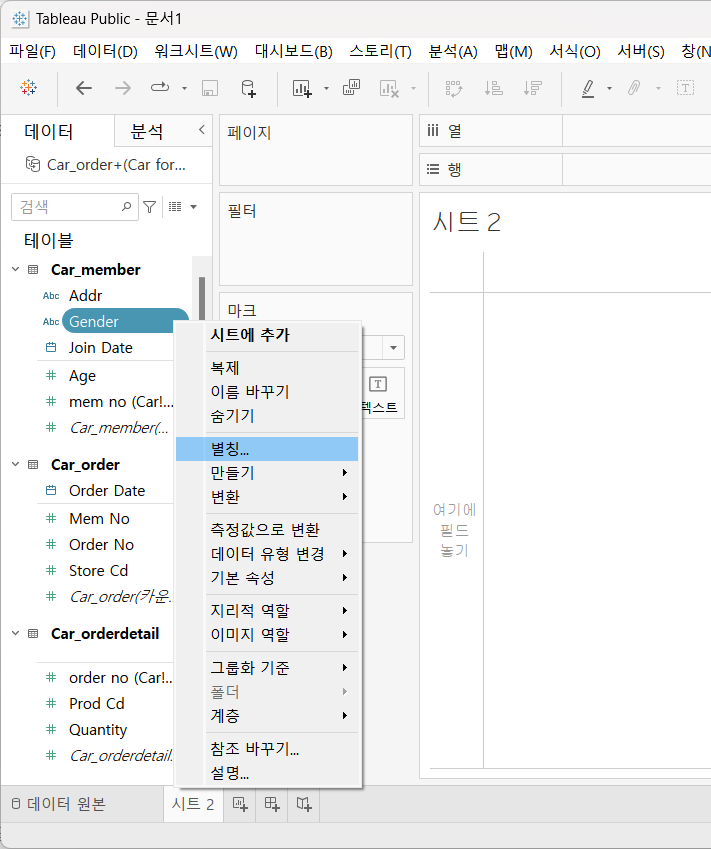Viewport: 711px width, 849px height.
Task: Select the 시트 2 sheet tab
Action: click(193, 804)
